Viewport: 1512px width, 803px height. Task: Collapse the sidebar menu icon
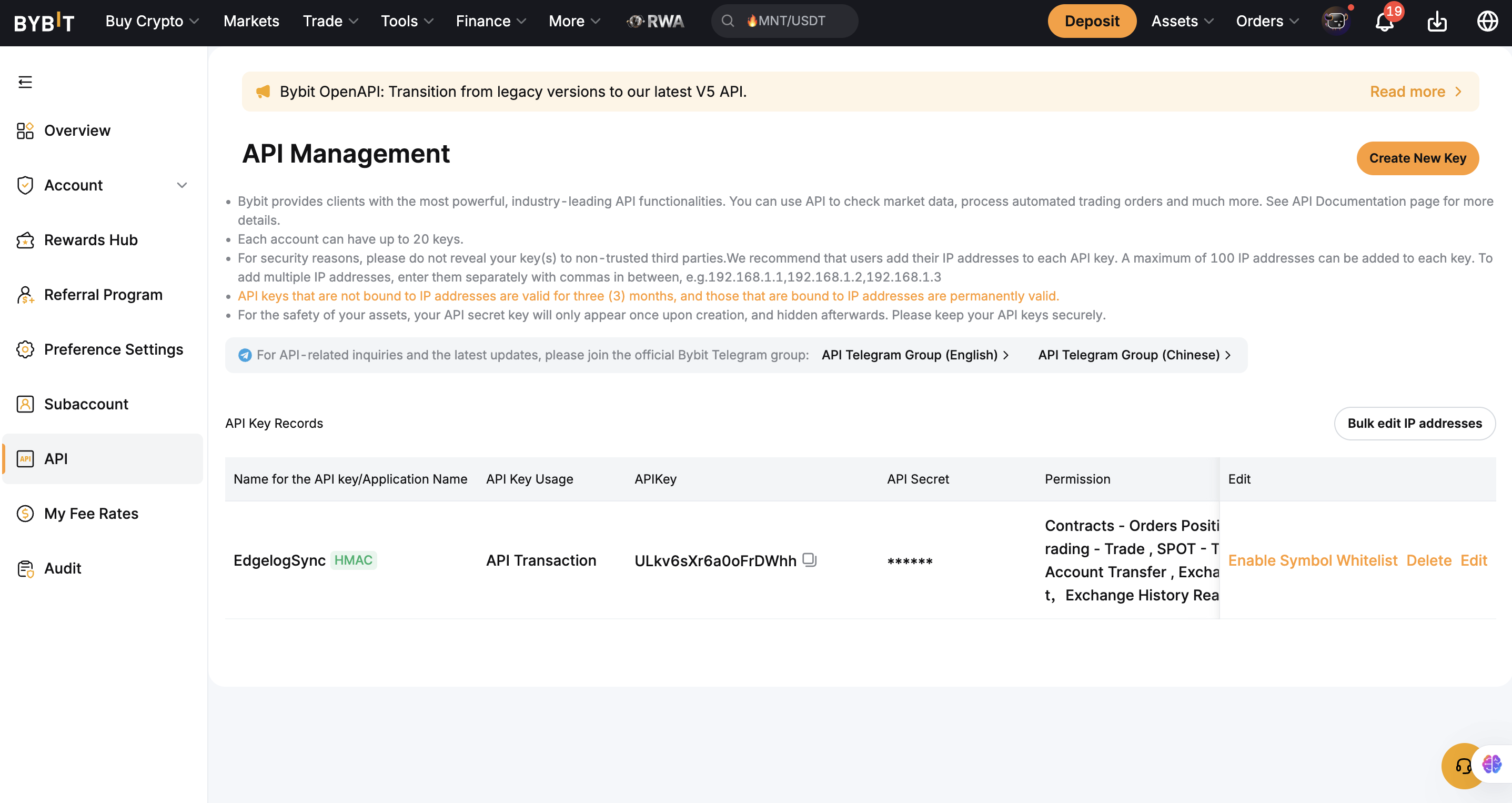pyautogui.click(x=25, y=82)
